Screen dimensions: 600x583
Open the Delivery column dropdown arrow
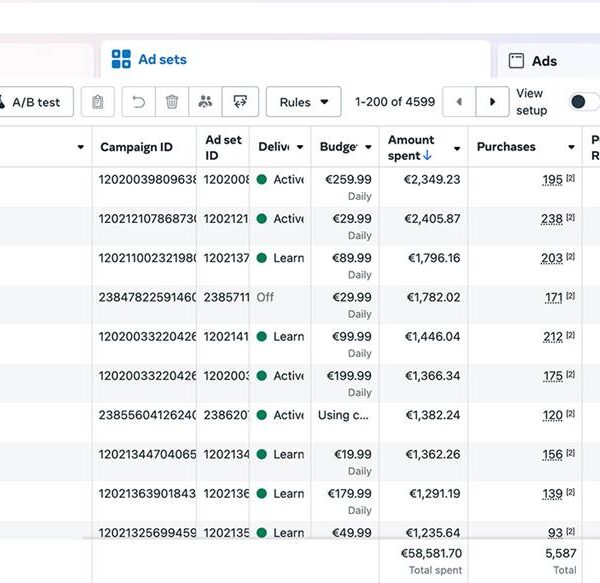pyautogui.click(x=299, y=148)
